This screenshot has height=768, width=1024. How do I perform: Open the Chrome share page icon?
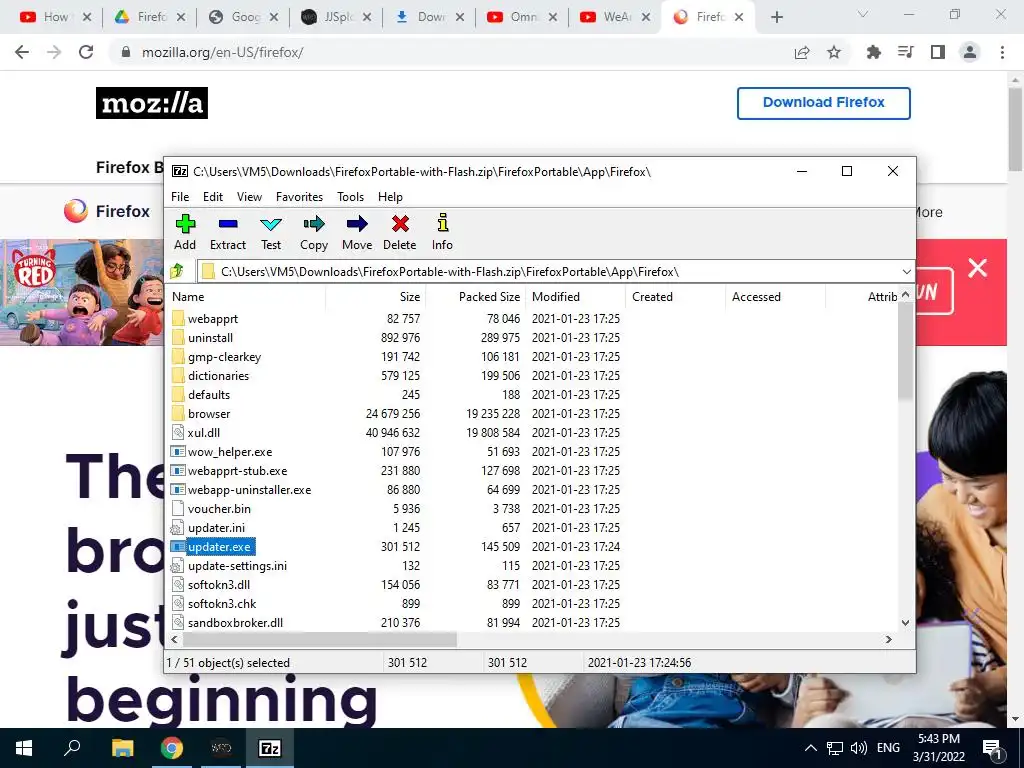click(x=802, y=52)
